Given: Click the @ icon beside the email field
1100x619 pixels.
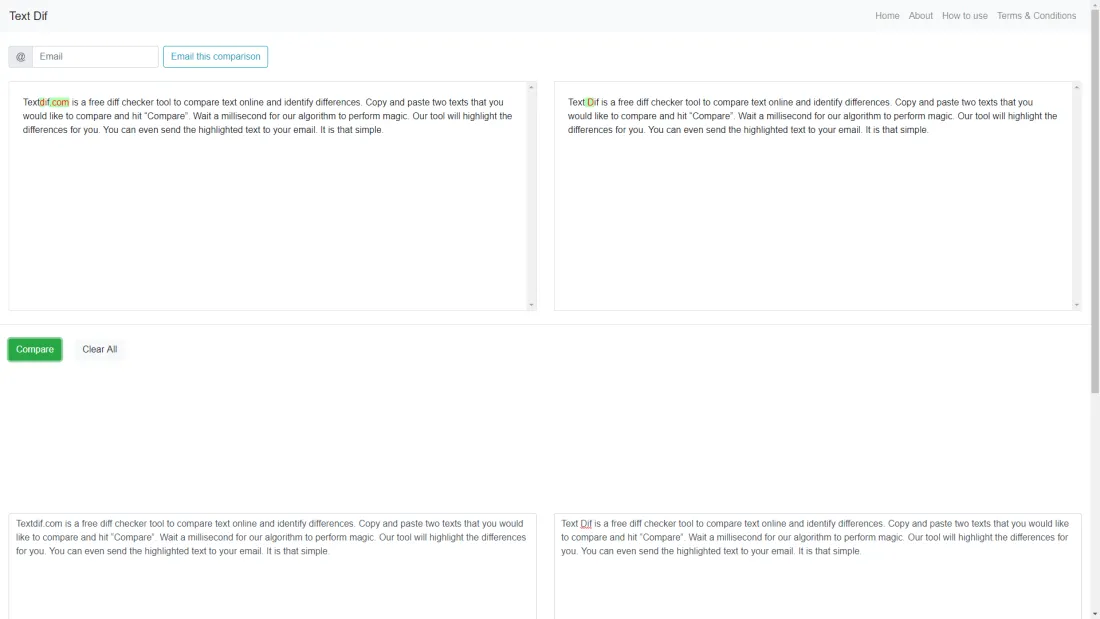Looking at the screenshot, I should [x=20, y=56].
